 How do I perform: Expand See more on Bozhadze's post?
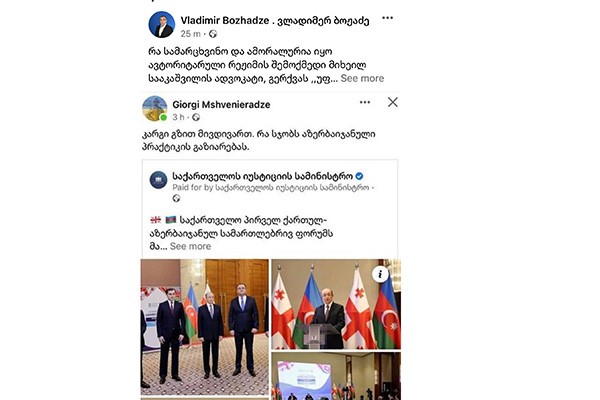tap(362, 78)
